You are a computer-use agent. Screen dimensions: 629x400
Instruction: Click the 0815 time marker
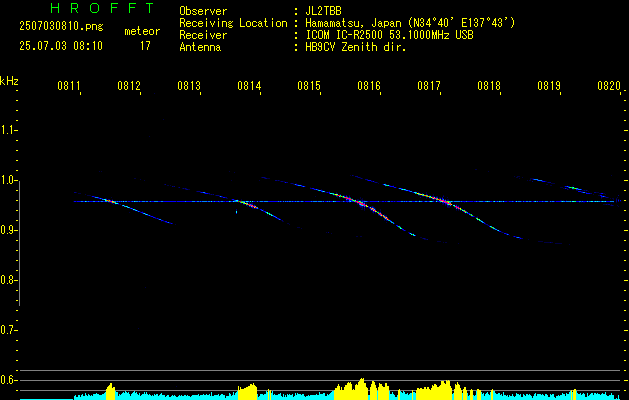pyautogui.click(x=309, y=86)
